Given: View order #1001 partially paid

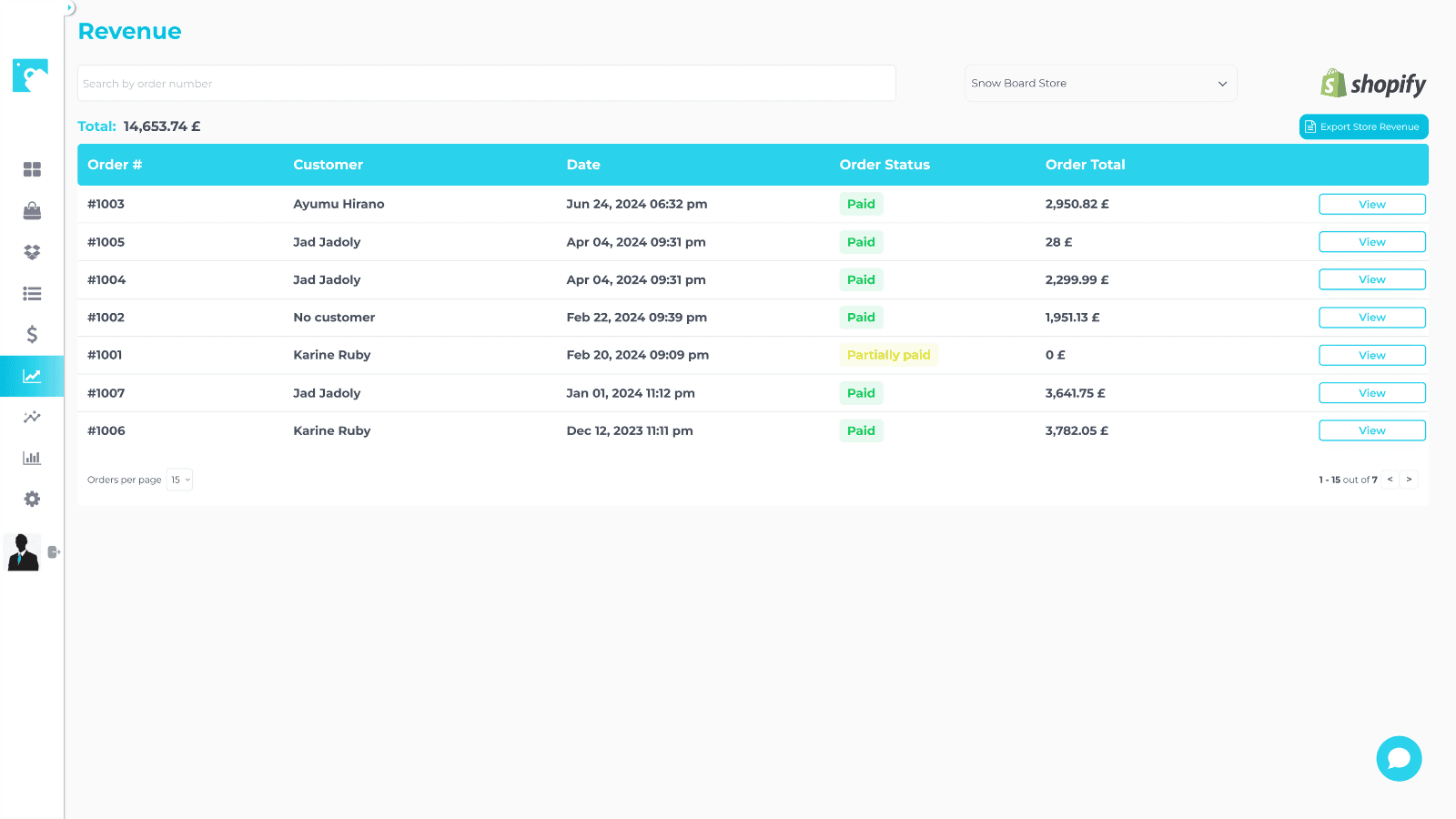Looking at the screenshot, I should [1371, 355].
